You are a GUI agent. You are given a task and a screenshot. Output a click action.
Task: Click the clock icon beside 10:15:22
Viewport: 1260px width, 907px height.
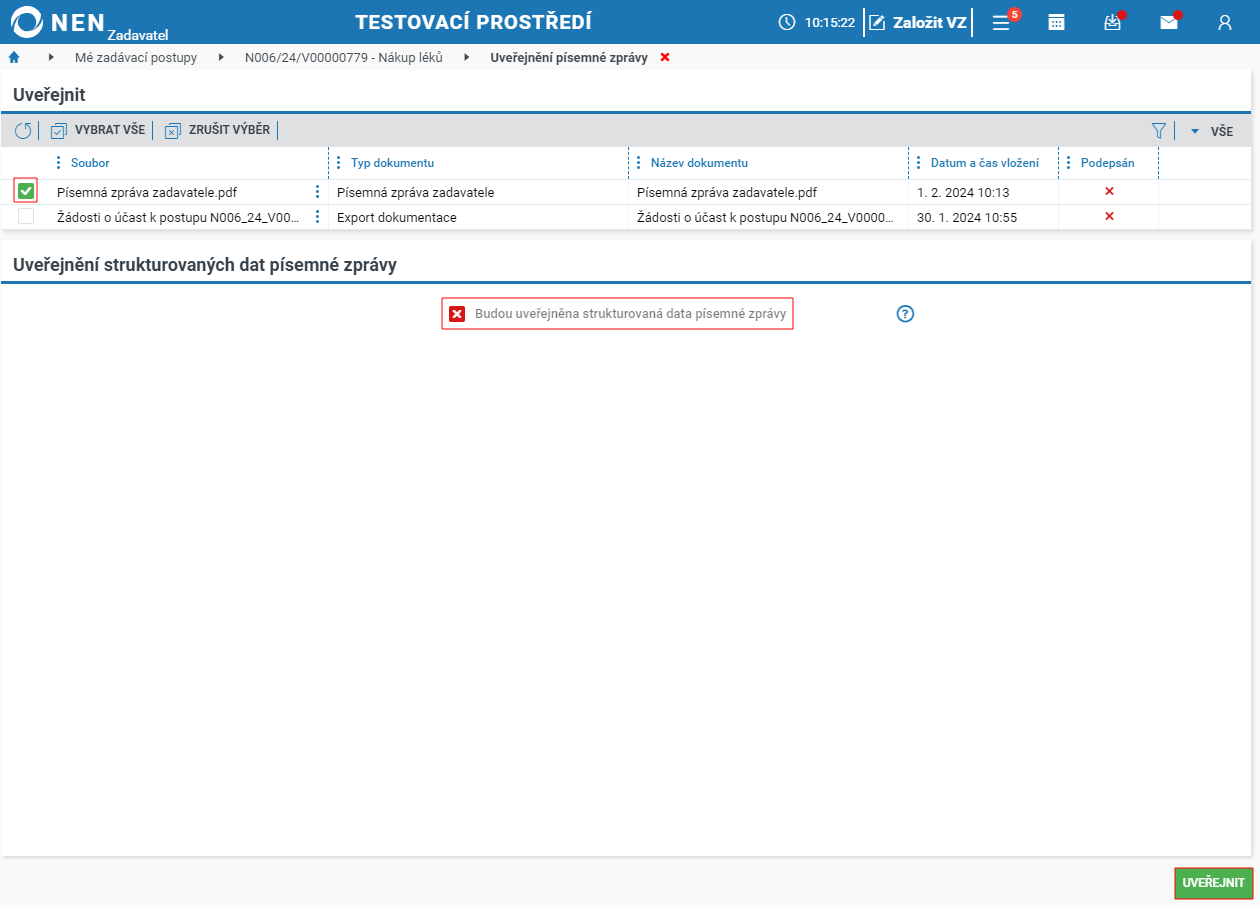coord(787,22)
